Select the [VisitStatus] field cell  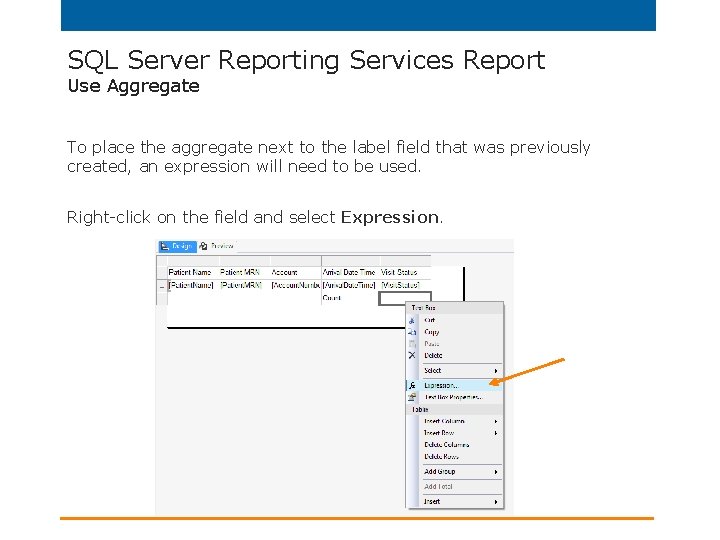click(405, 285)
